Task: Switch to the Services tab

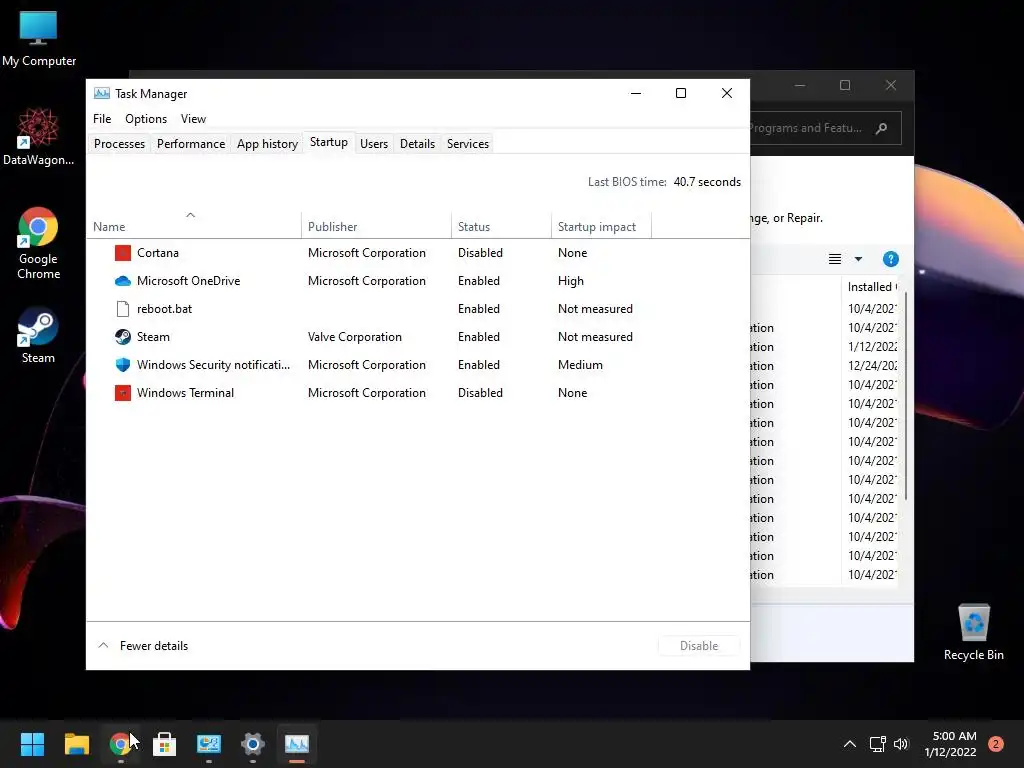Action: (x=468, y=144)
